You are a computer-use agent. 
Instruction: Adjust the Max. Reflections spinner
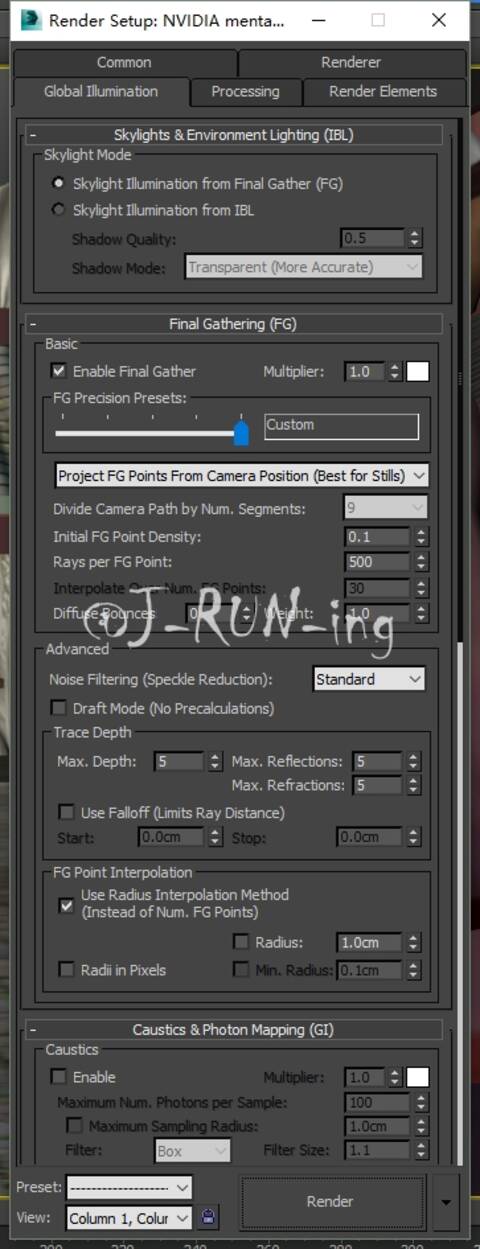tap(414, 761)
